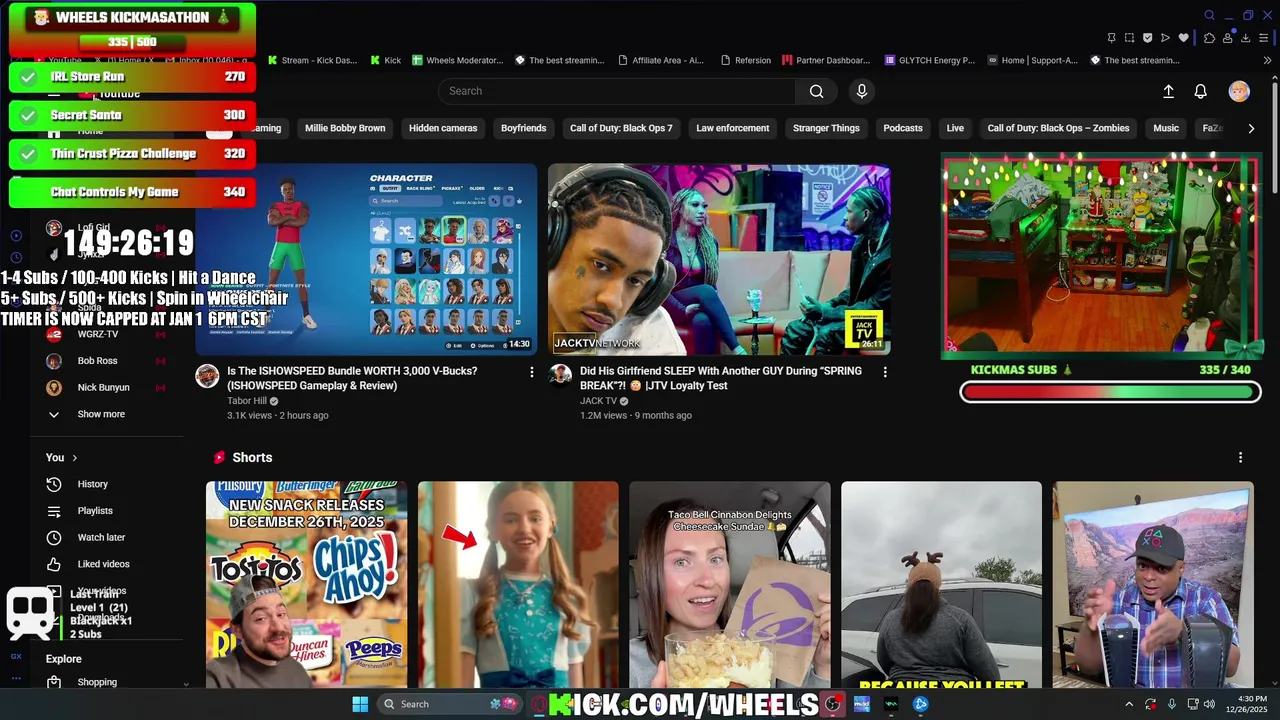Open the Partner Dashboard bookmark
1280x720 pixels.
coord(826,60)
